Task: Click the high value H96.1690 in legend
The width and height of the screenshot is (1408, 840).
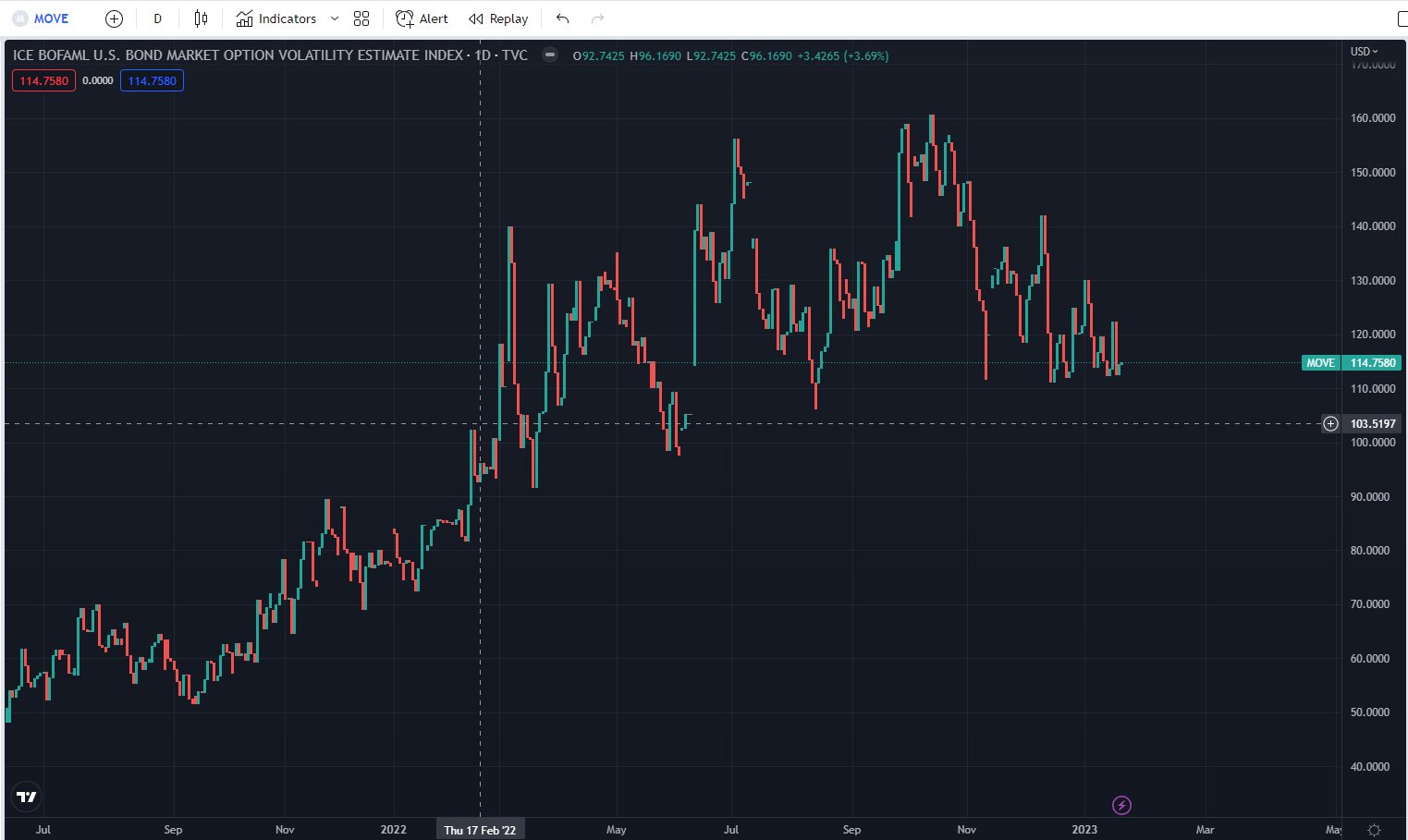Action: coord(655,55)
